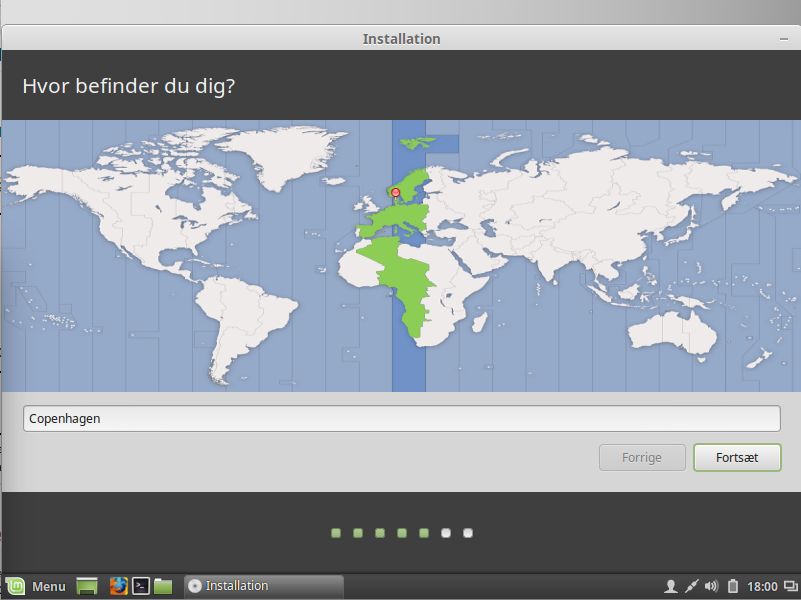
Task: Click the display switcher icon beside clock
Action: pyautogui.click(x=791, y=586)
